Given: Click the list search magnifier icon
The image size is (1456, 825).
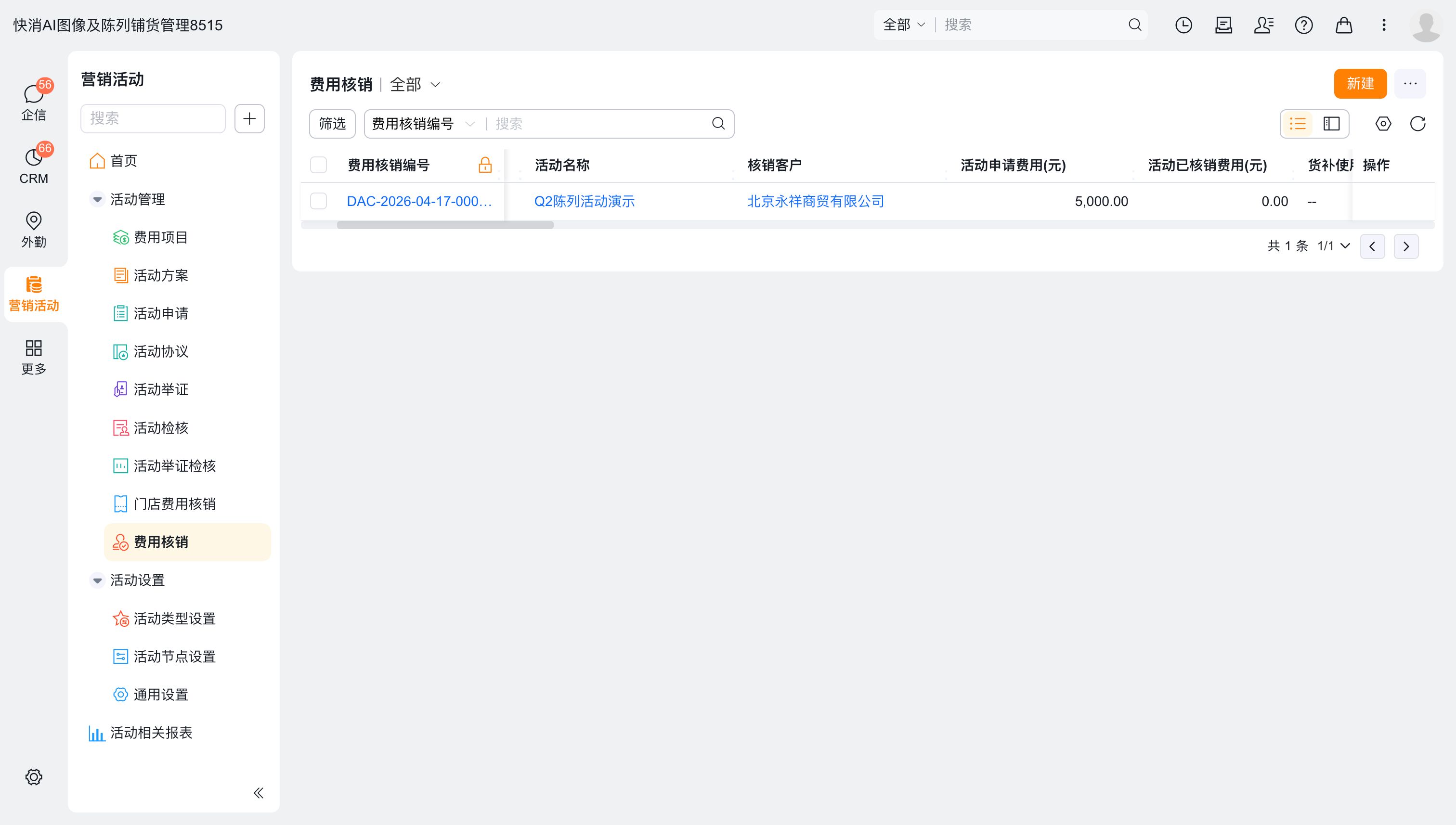Looking at the screenshot, I should pos(719,124).
